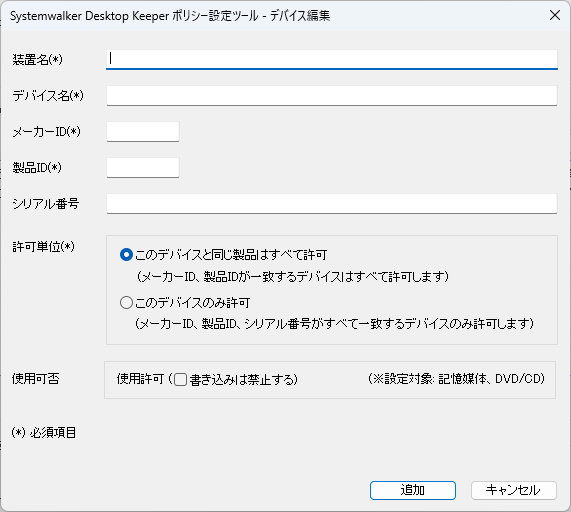Click the ※設定対象: 記憶媒体、DVD/CD note
The height and width of the screenshot is (512, 571).
456,379
